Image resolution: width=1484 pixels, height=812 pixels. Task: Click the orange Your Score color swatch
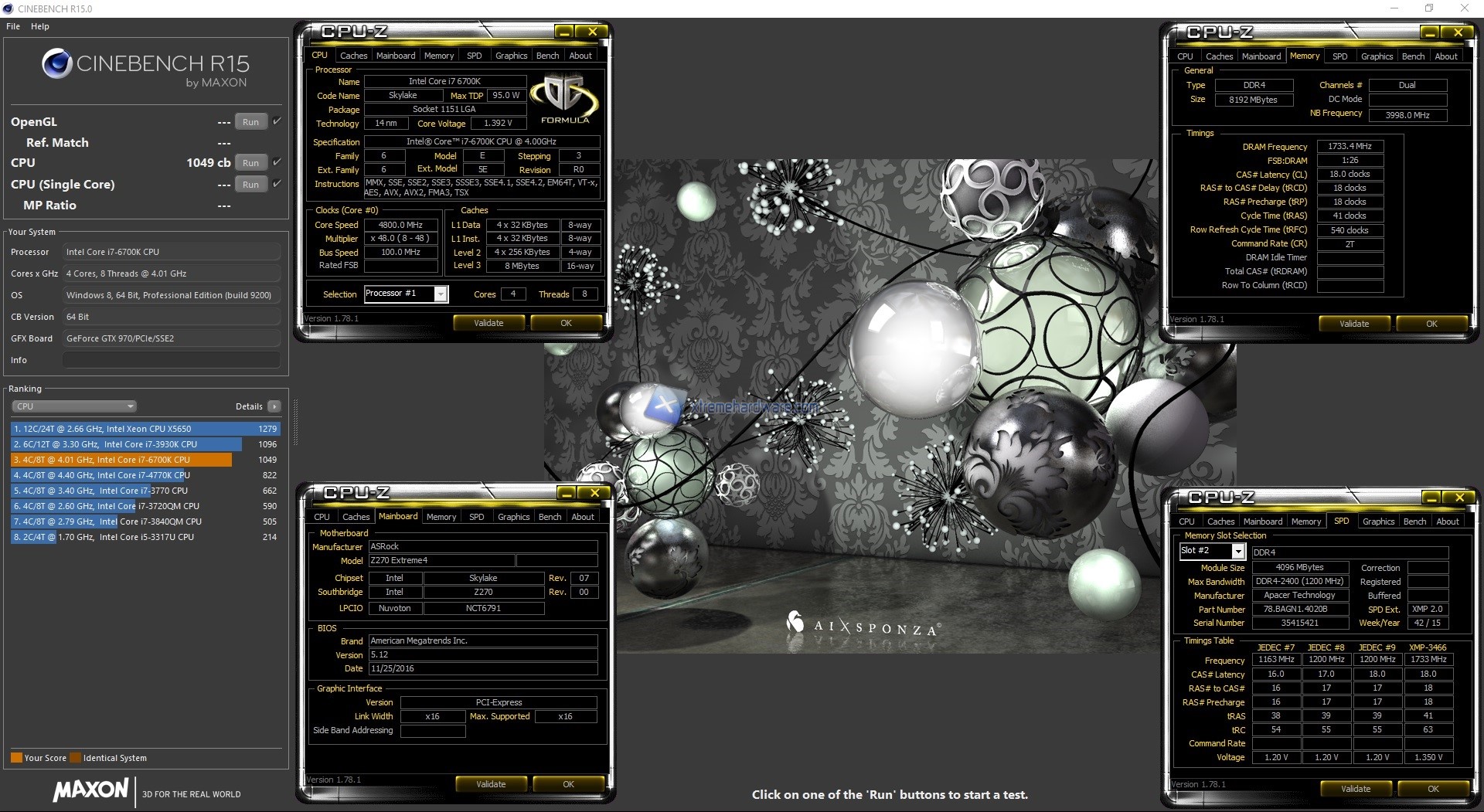[15, 758]
